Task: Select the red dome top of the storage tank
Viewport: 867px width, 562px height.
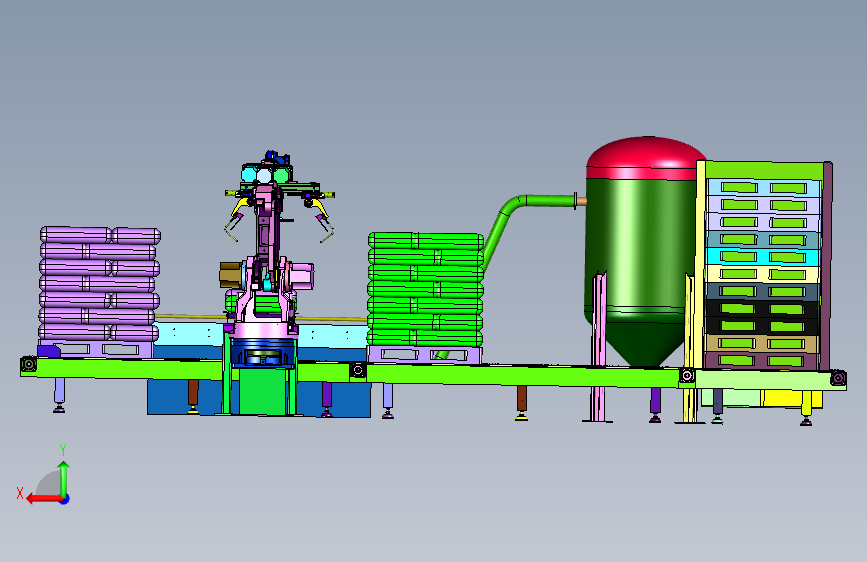Action: pos(645,157)
